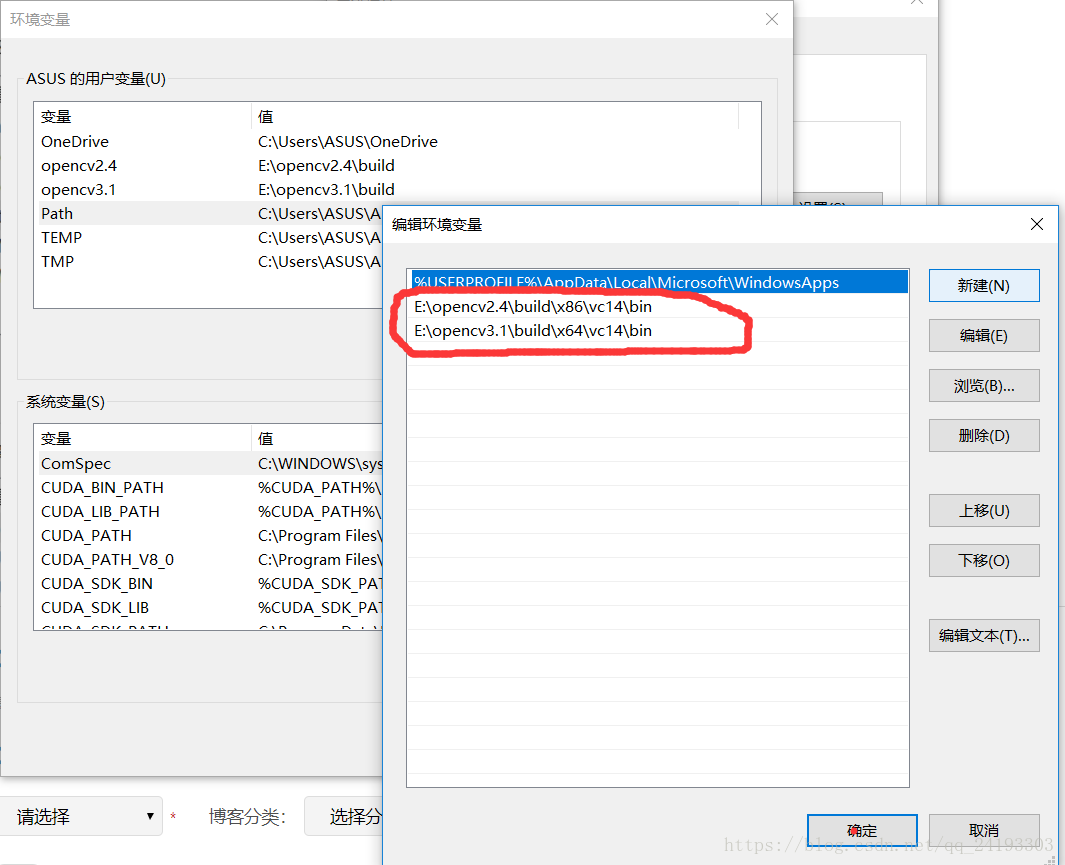Click the 上移(U) move up button
This screenshot has width=1065, height=865.
983,510
